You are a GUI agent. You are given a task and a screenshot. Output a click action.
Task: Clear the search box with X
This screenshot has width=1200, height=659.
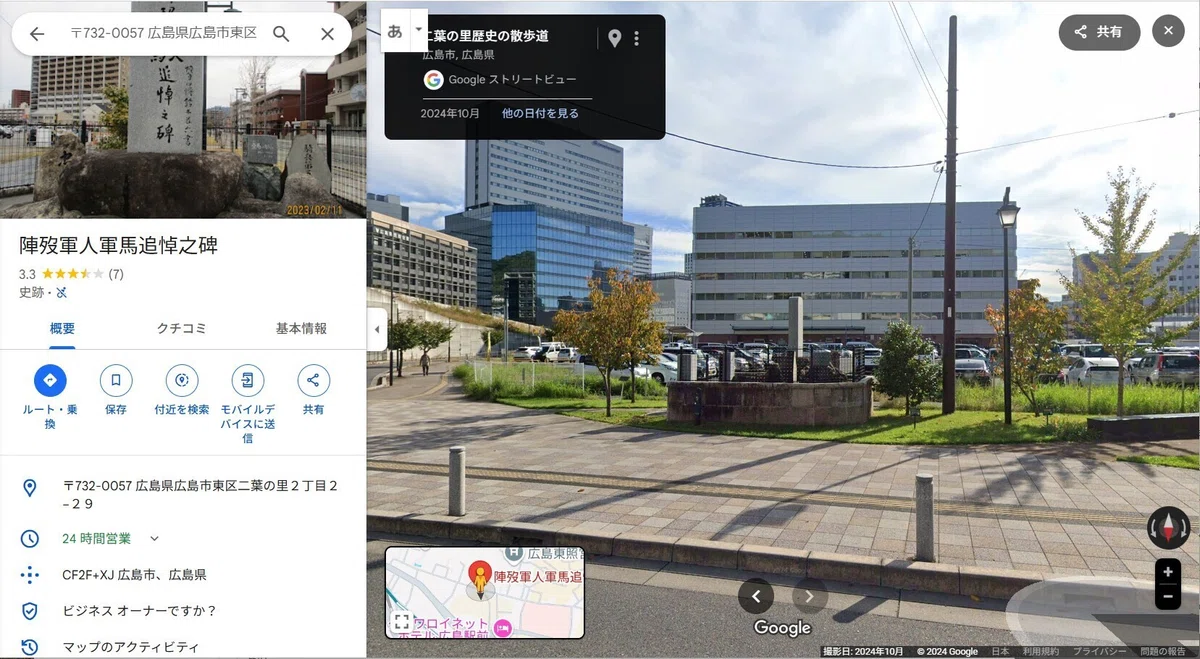(327, 34)
